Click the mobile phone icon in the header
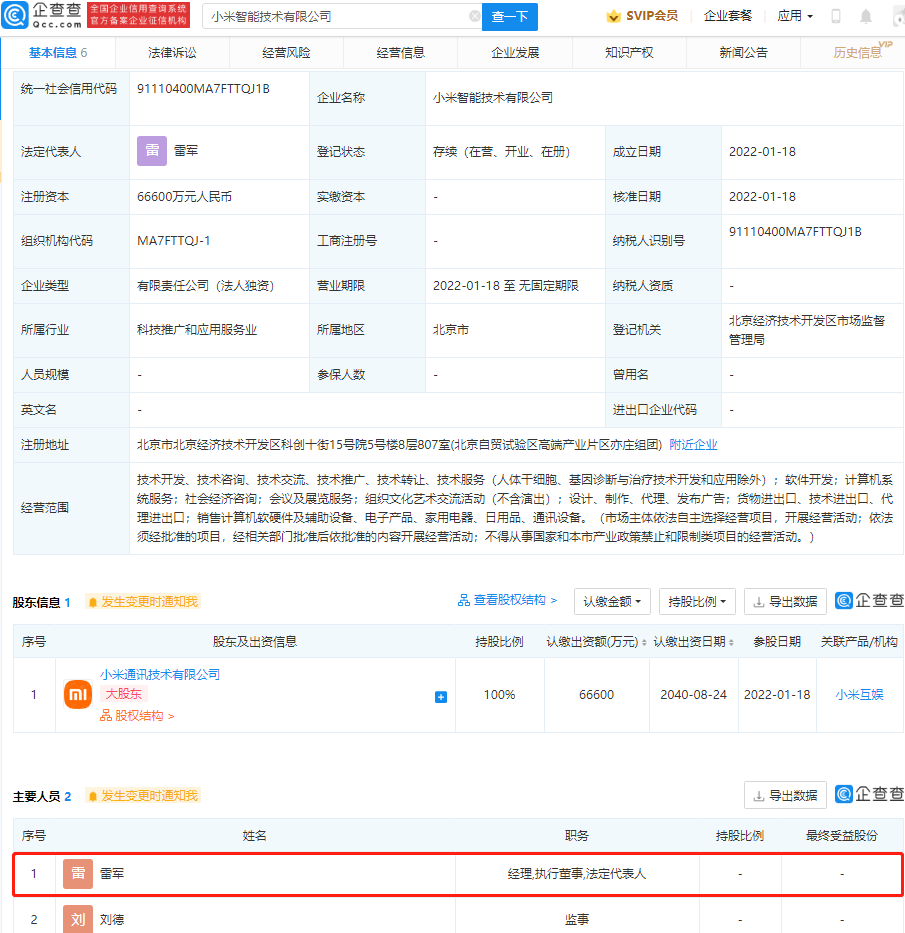The width and height of the screenshot is (905, 933). 836,17
